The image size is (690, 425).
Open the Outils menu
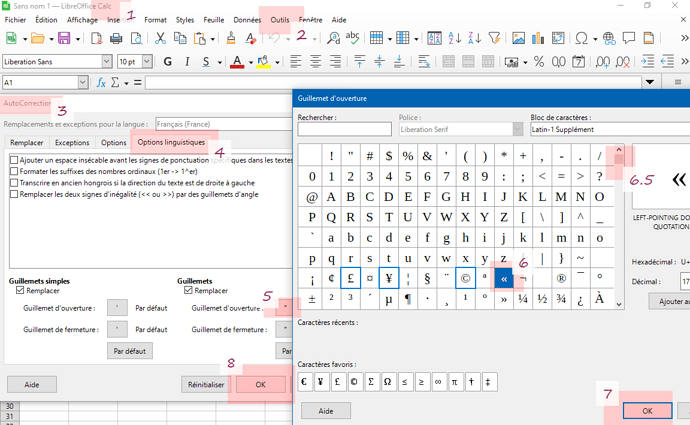[x=280, y=19]
